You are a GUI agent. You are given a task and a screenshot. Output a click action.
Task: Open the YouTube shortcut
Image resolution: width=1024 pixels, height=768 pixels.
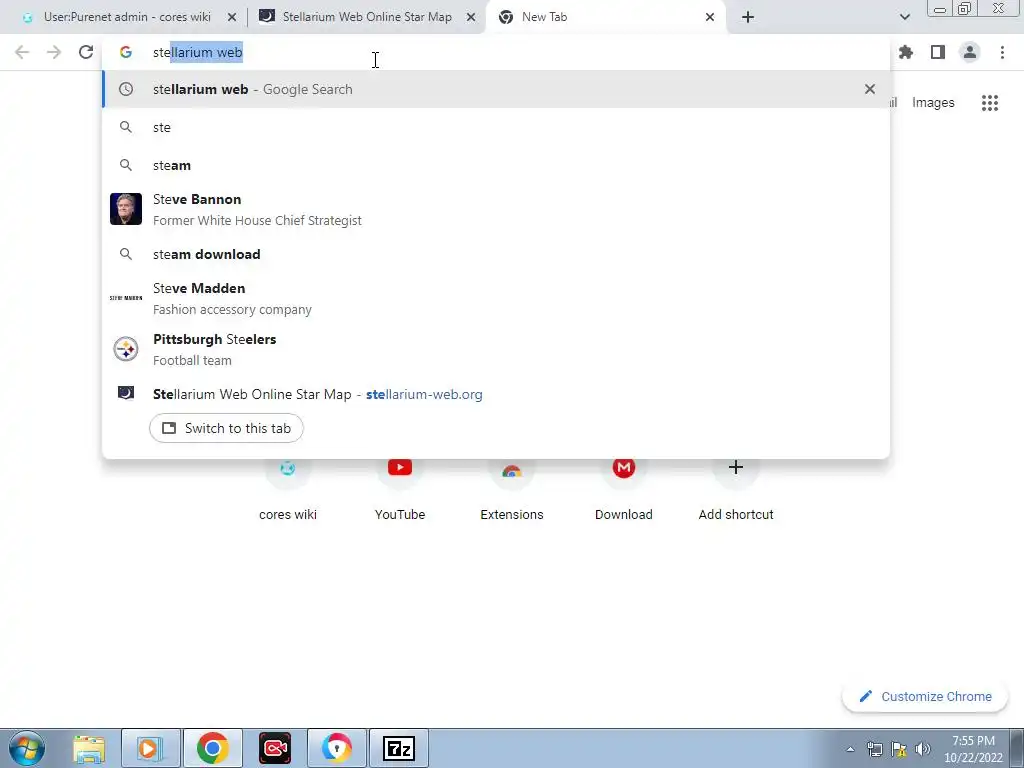(x=400, y=488)
